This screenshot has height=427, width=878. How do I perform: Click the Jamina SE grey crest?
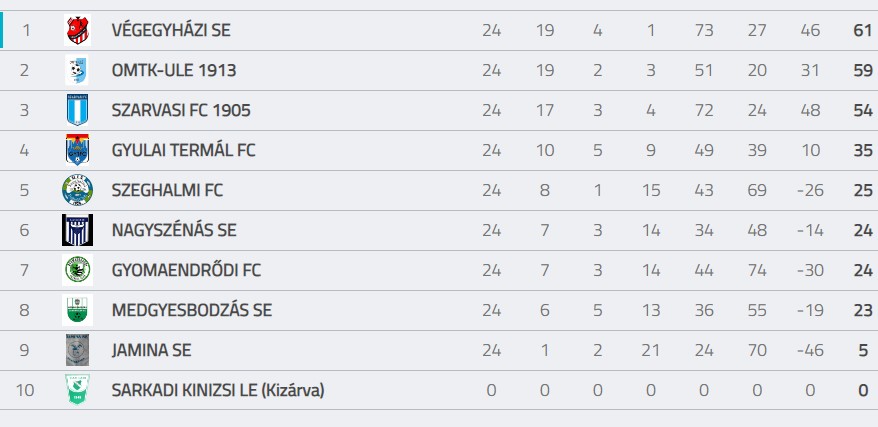point(77,350)
